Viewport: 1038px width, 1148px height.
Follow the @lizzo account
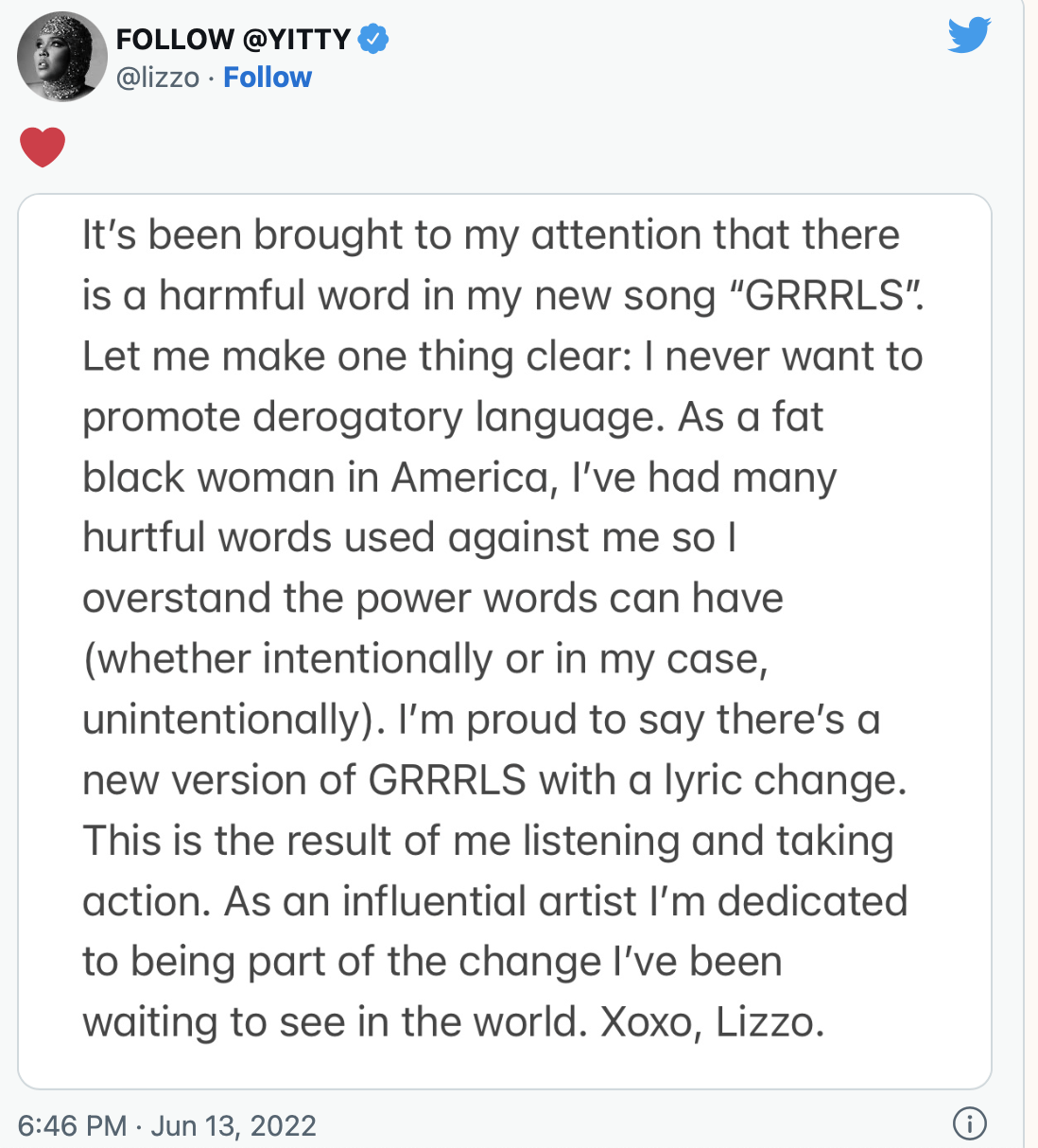click(268, 78)
